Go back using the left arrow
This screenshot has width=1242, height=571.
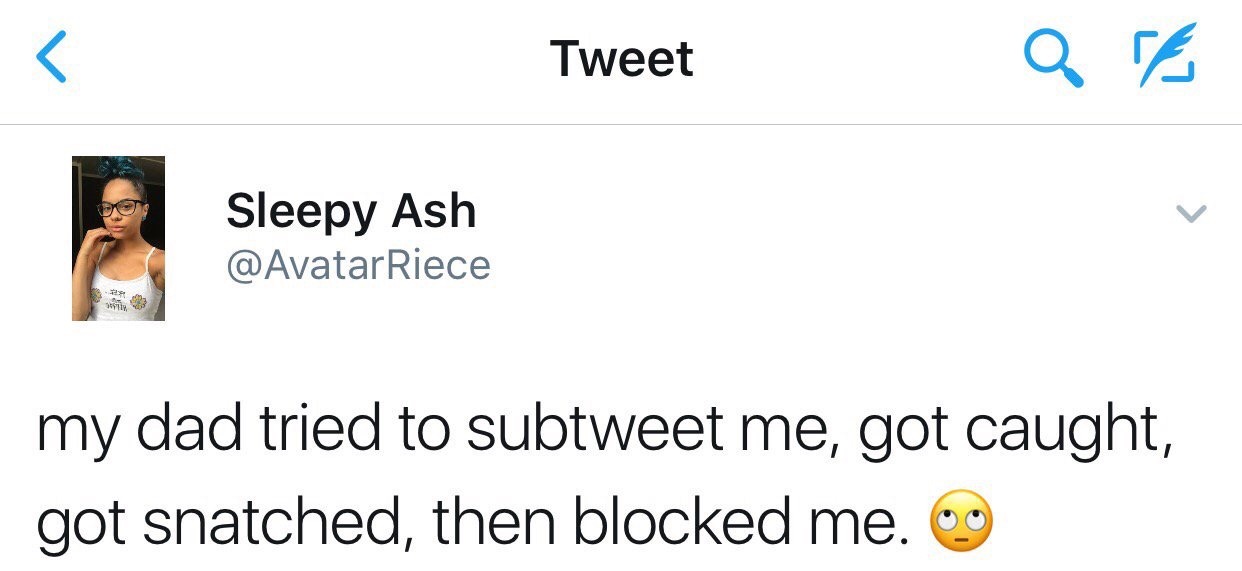51,58
